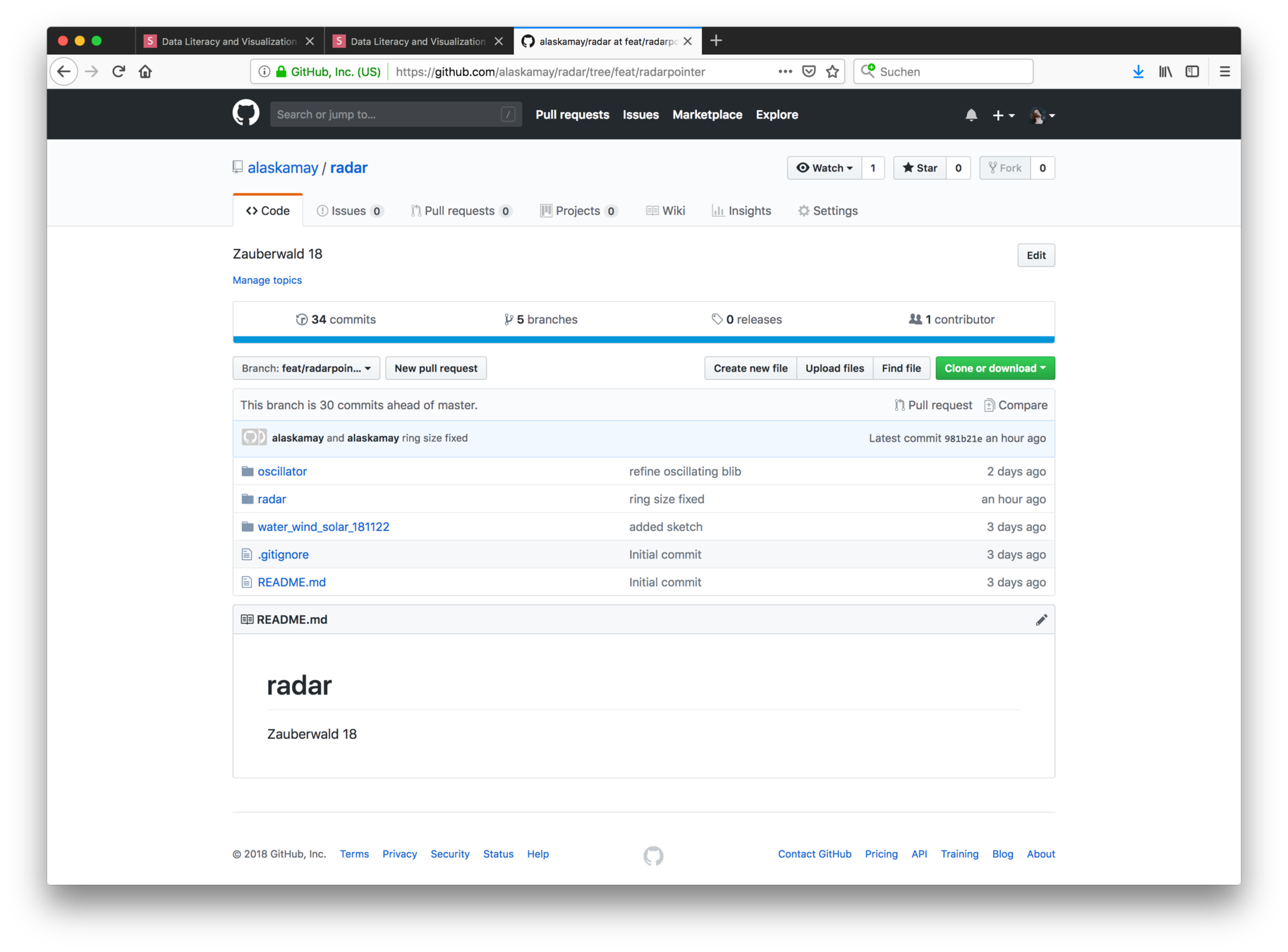
Task: Click the GitHub Octocat logo in header
Action: (245, 114)
